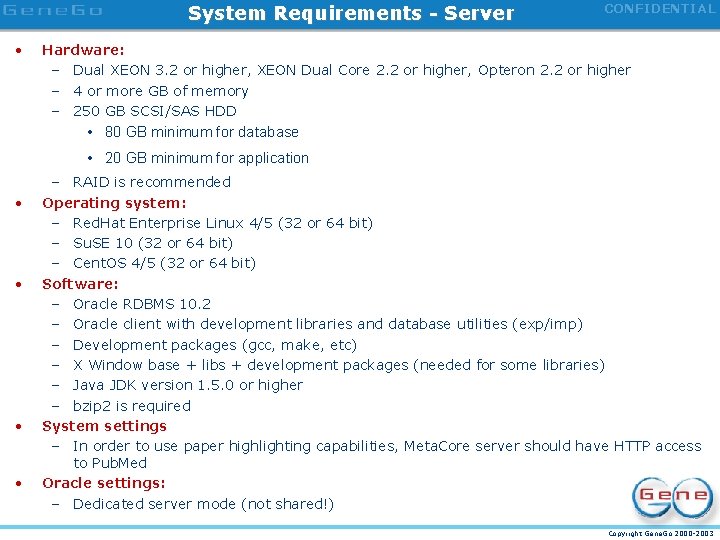The height and width of the screenshot is (540, 720).
Task: Click the GeneGo globe logo at bottom
Action: 673,498
